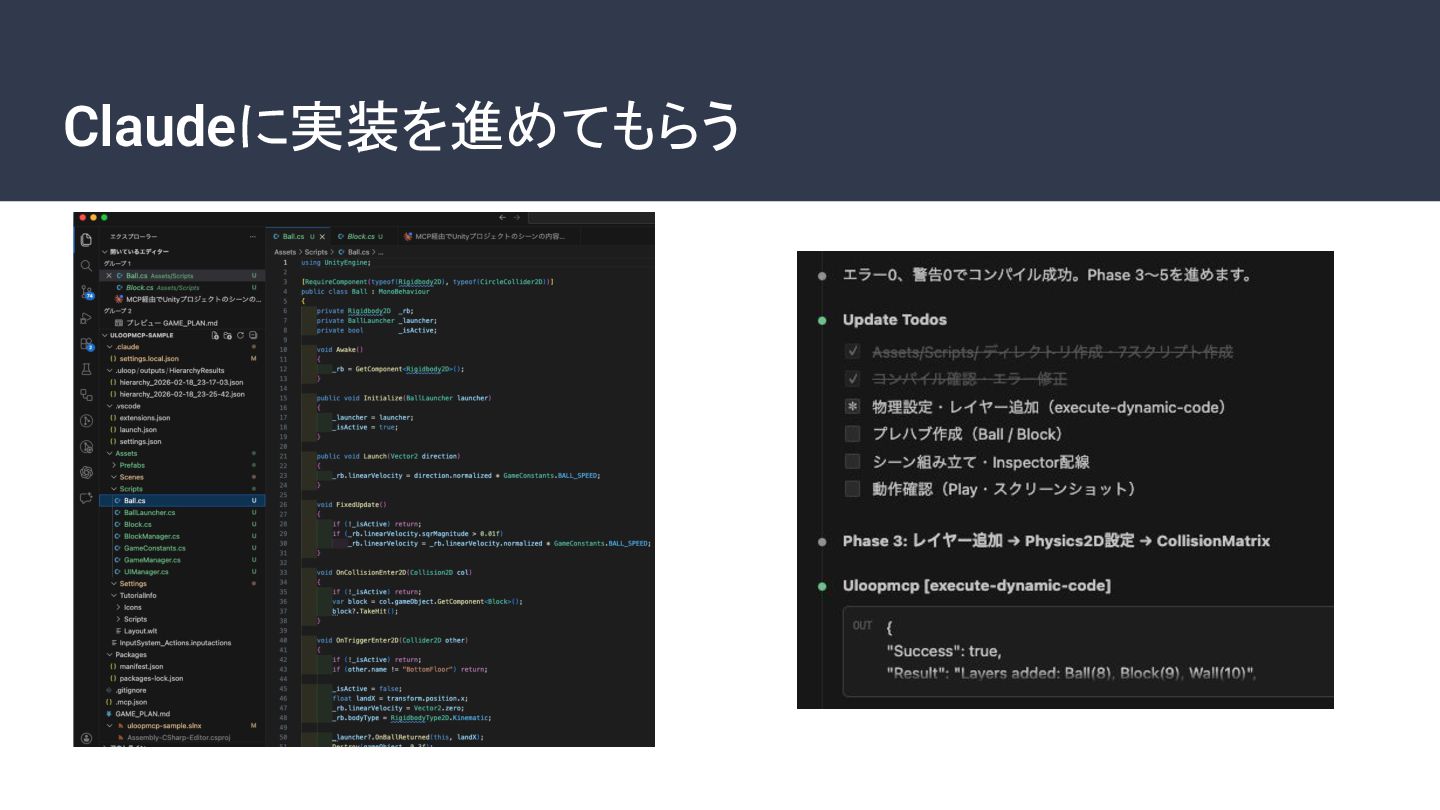1440x810 pixels.
Task: Select GameManager.cs in the tree
Action: click(x=182, y=560)
